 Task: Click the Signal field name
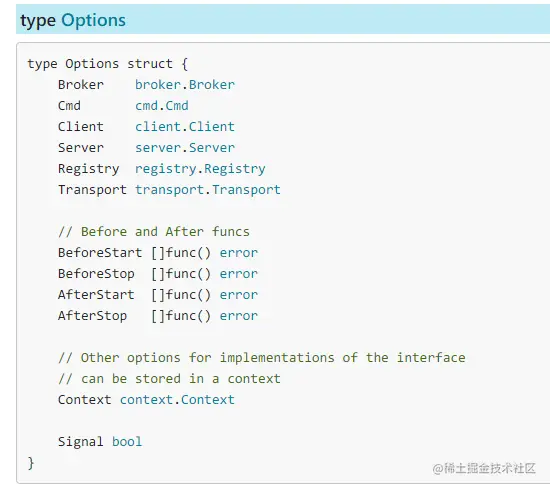point(81,442)
